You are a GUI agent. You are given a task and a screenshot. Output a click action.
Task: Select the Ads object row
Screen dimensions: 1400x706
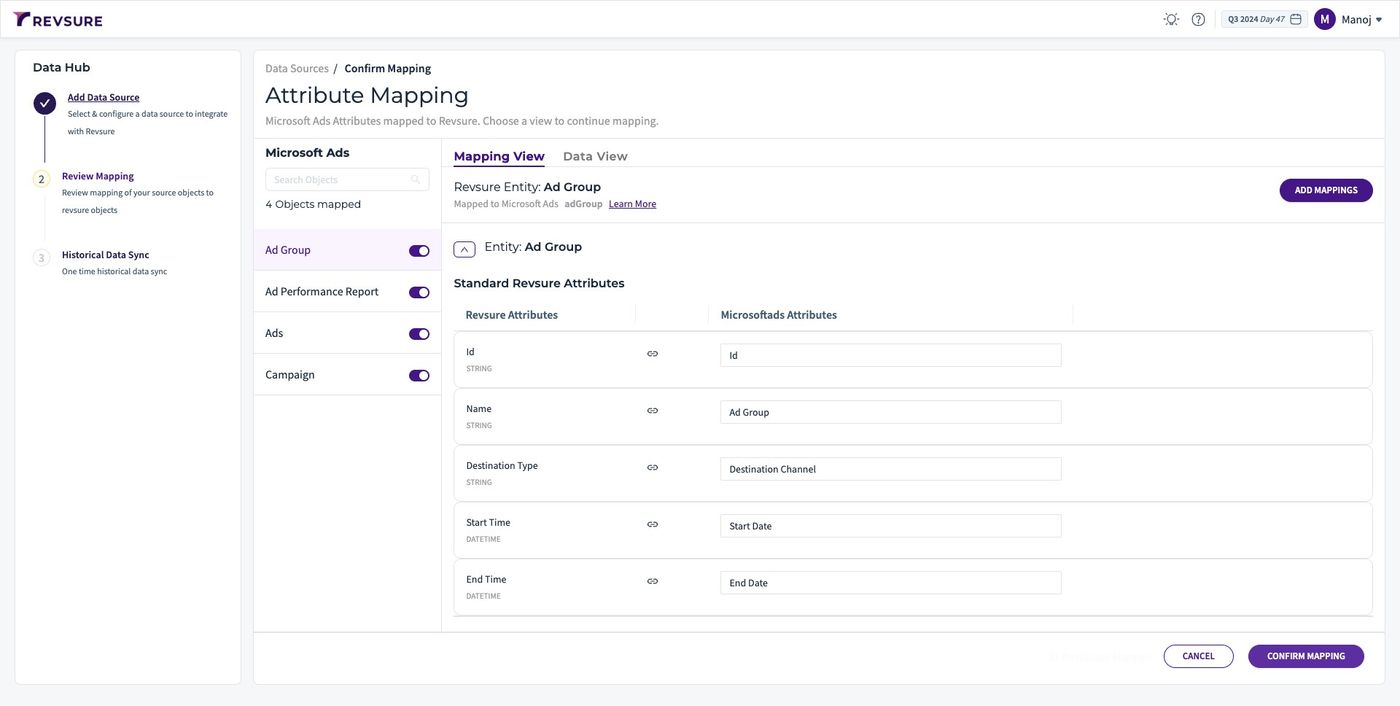[x=347, y=333]
